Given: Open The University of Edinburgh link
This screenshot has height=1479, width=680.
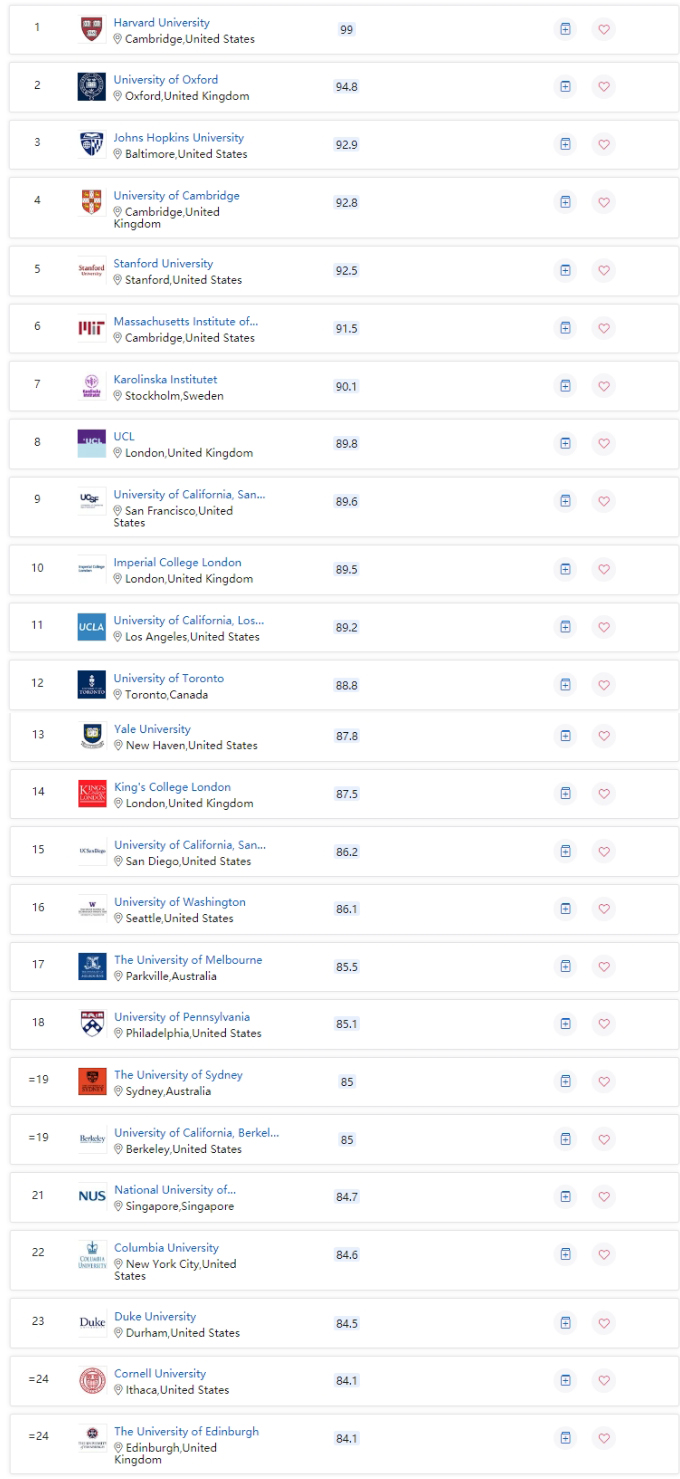Looking at the screenshot, I should click(x=186, y=1432).
